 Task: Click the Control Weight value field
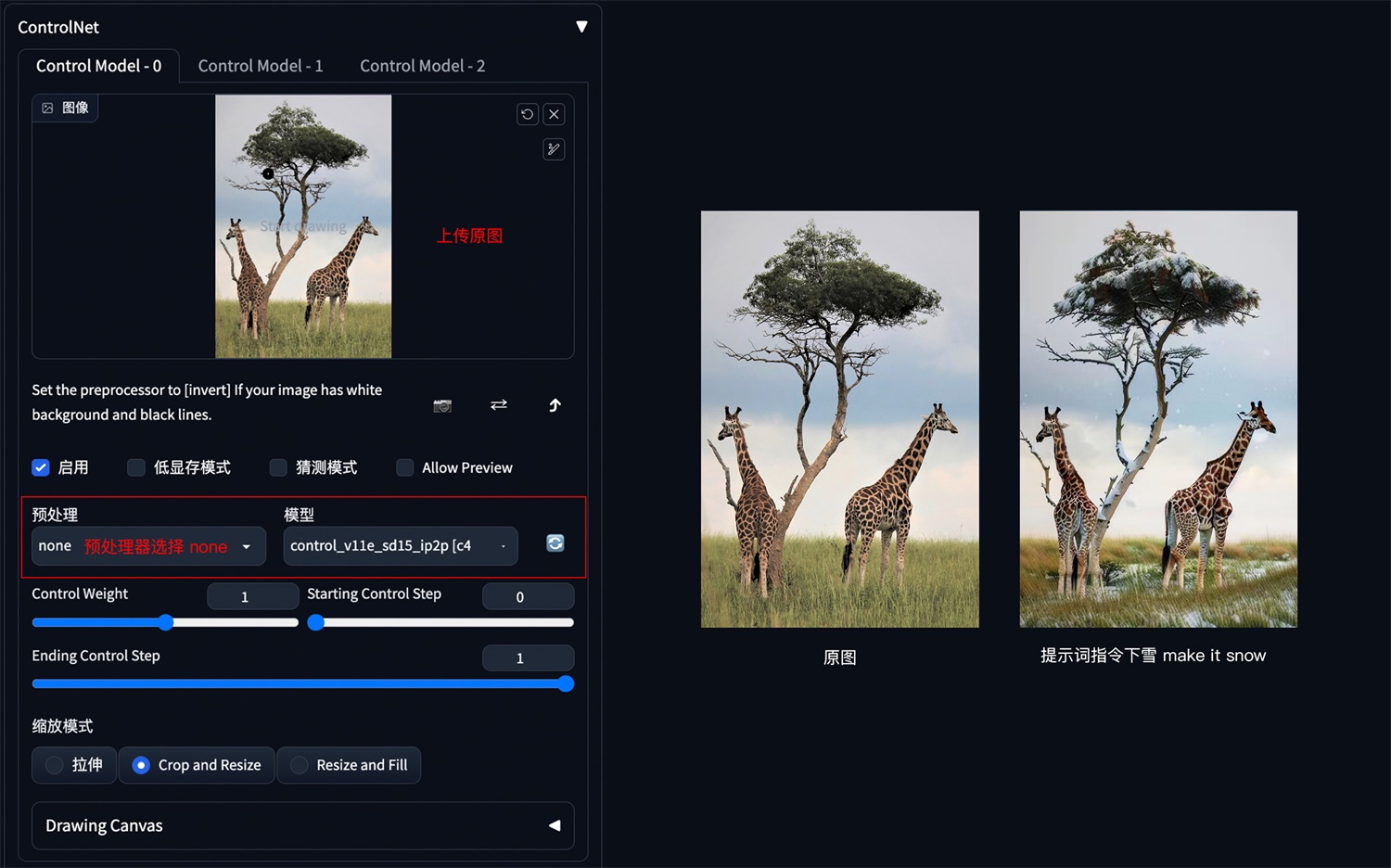point(252,596)
